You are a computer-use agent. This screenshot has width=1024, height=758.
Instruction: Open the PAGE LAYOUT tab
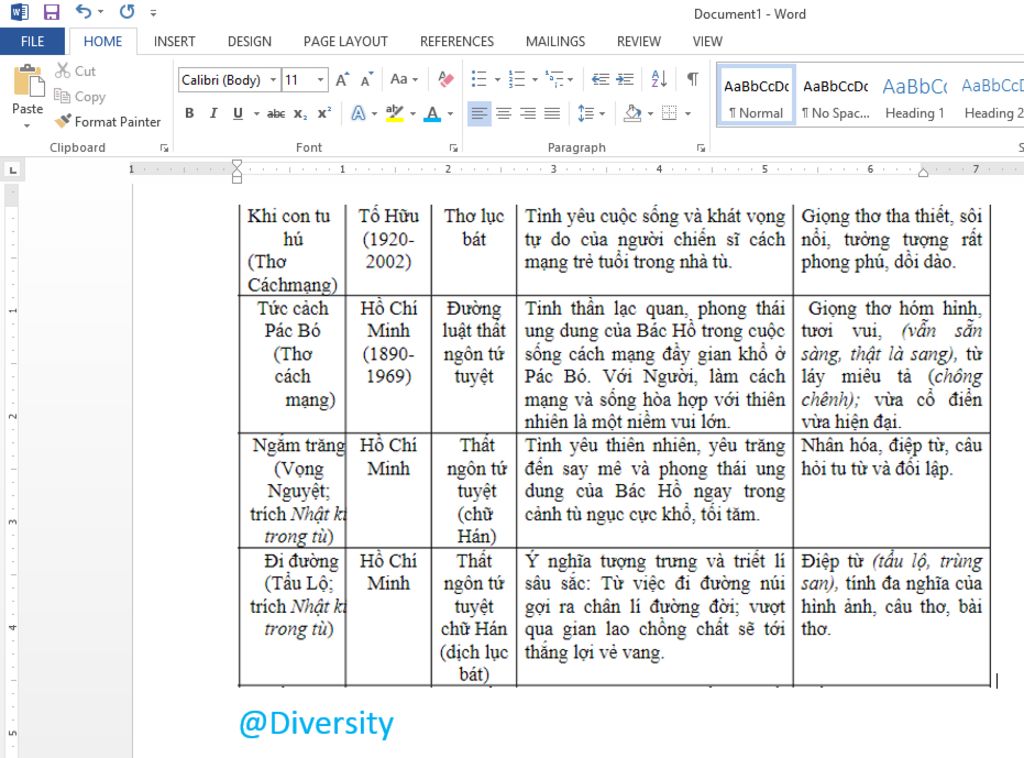(345, 41)
